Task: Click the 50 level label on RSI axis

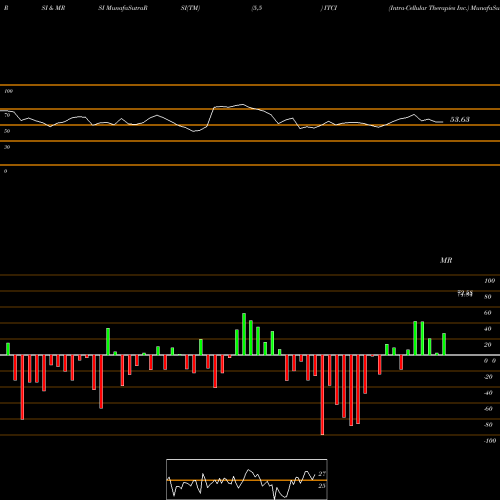Action: tap(7, 131)
